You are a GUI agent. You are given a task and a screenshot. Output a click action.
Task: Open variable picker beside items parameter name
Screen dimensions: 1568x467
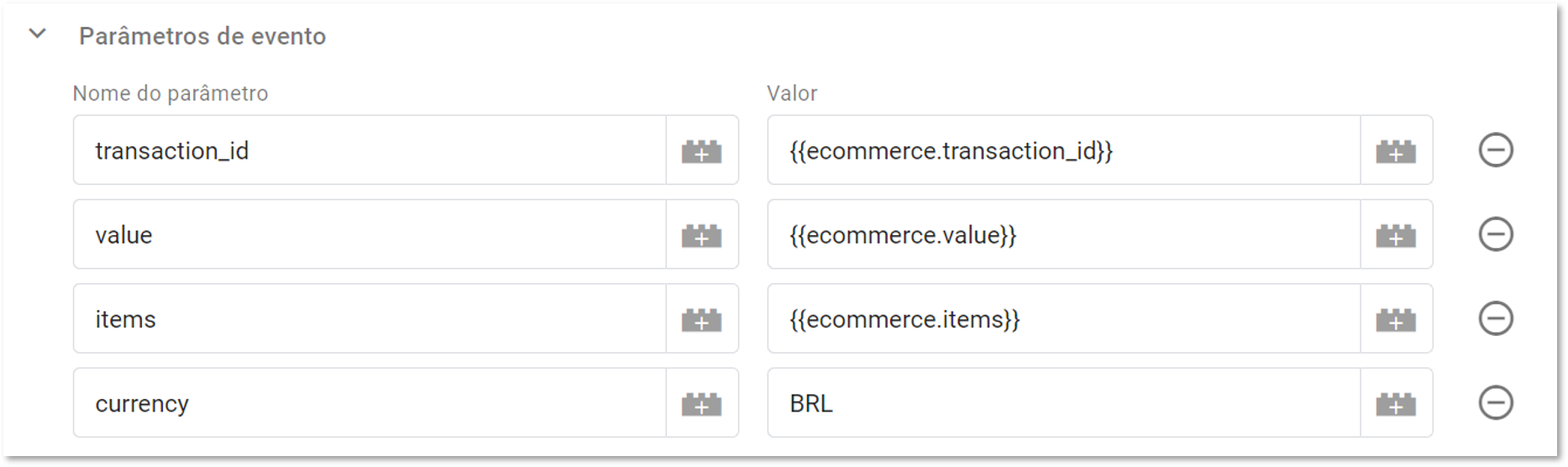[702, 318]
